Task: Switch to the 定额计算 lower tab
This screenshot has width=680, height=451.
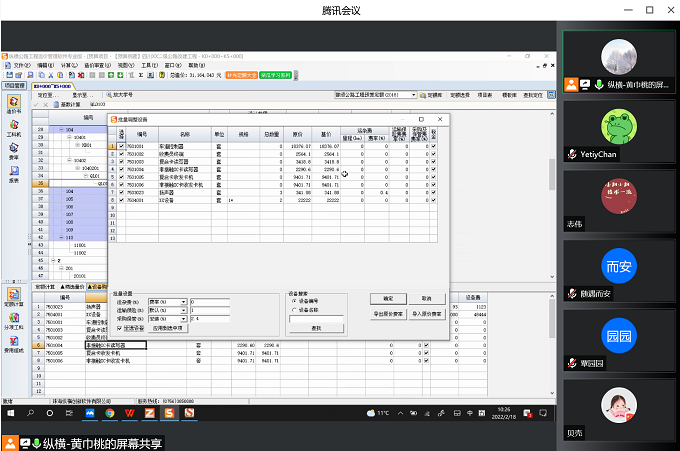Action: tap(45, 287)
